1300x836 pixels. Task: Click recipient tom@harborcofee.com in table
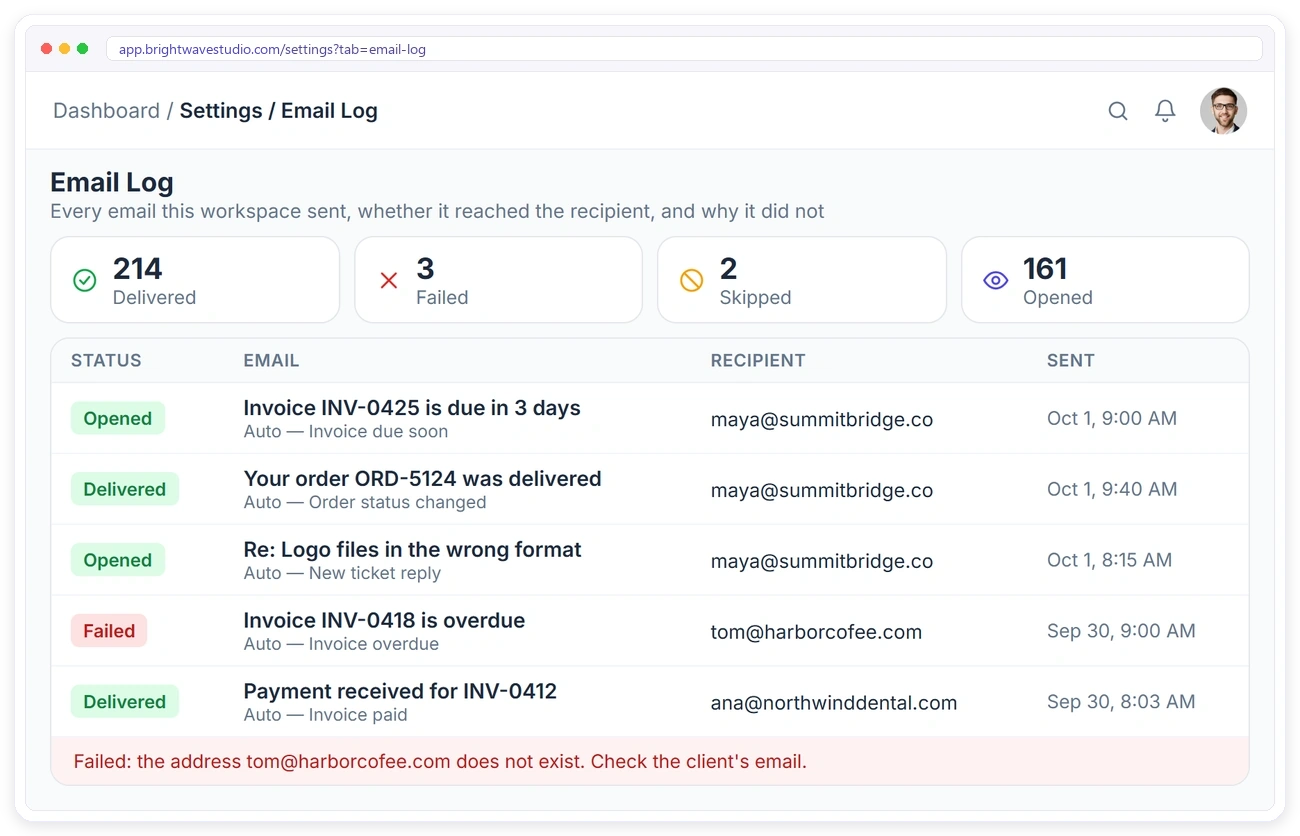(816, 632)
